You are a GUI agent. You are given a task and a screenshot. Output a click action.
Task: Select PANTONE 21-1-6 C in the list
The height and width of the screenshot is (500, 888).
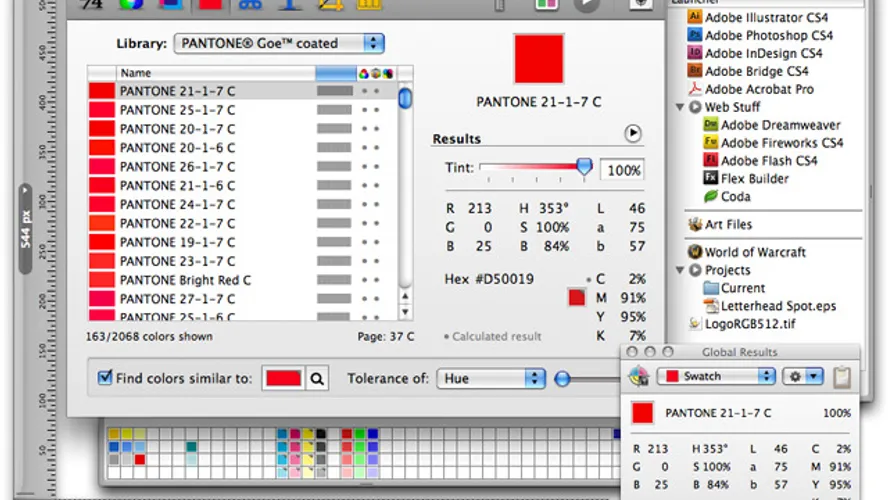(243, 186)
